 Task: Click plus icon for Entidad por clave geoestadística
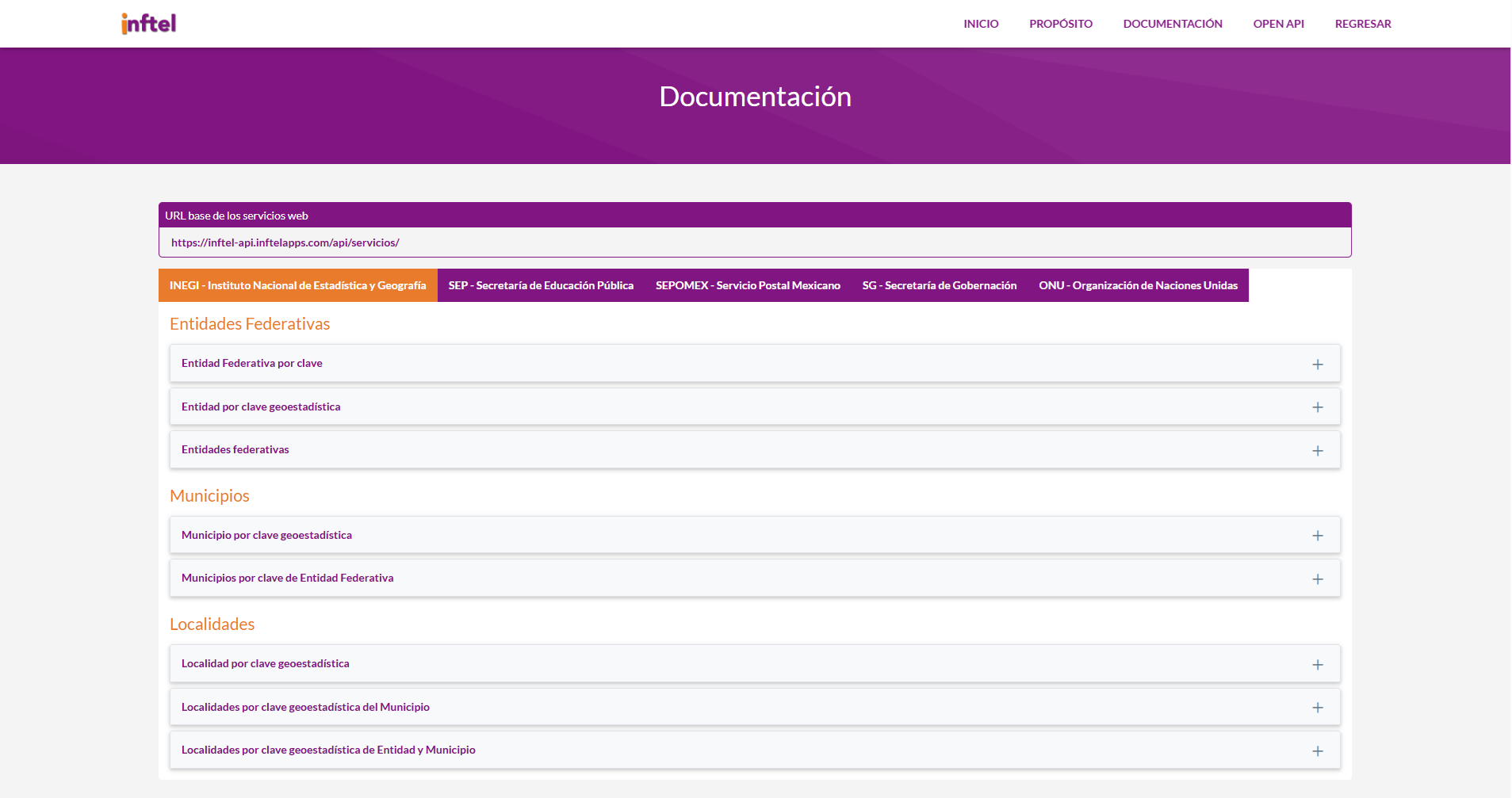coord(1317,407)
